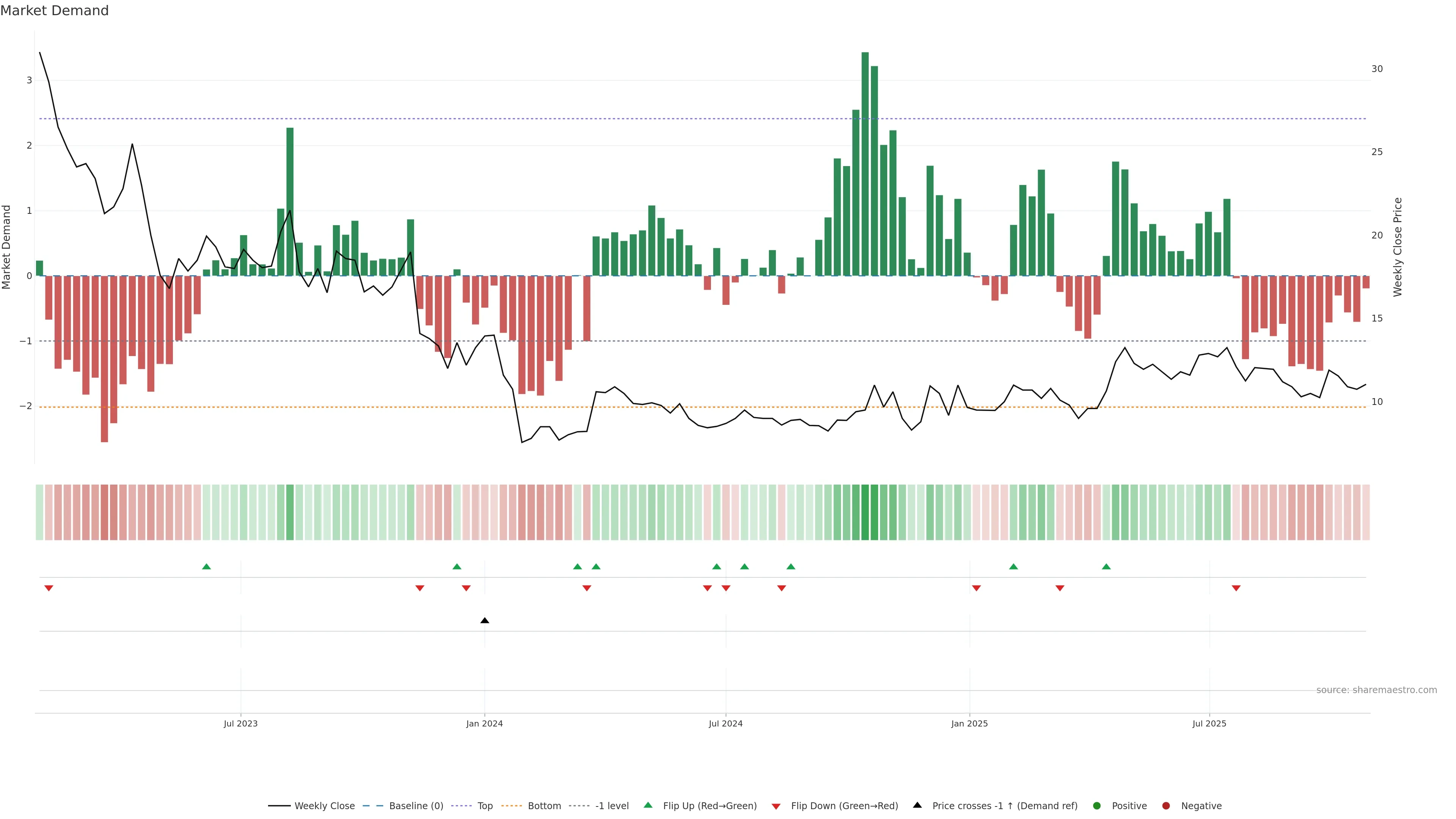Click the Jul 2025 x-axis label
Viewport: 1456px width, 819px height.
click(x=1209, y=723)
